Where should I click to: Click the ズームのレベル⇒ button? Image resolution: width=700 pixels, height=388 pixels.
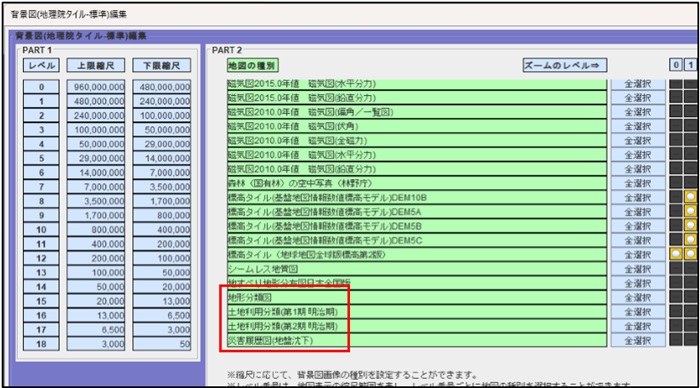[x=564, y=65]
